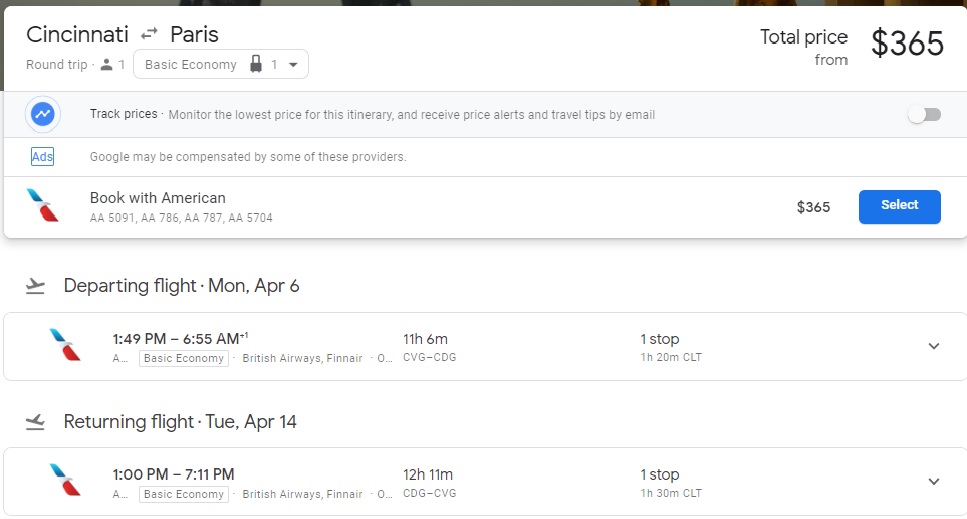Click the 1:00 PM – 7:11 PM returning flight
The image size is (967, 519).
174,474
